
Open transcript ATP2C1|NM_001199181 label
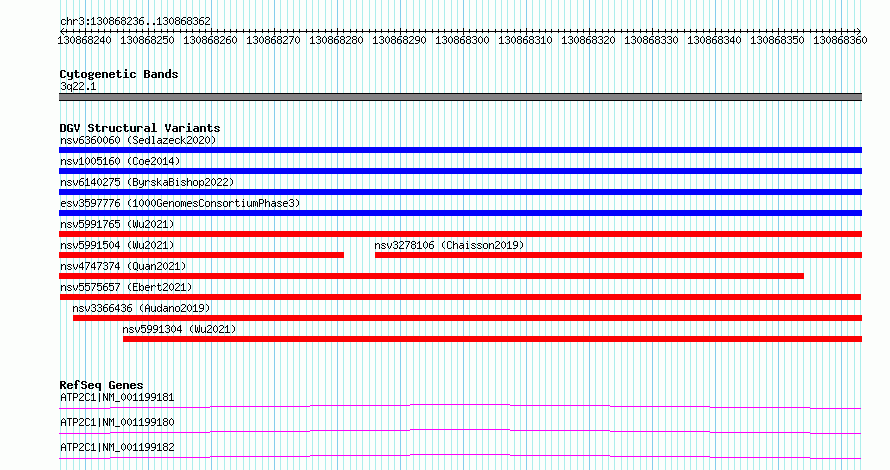[117, 397]
